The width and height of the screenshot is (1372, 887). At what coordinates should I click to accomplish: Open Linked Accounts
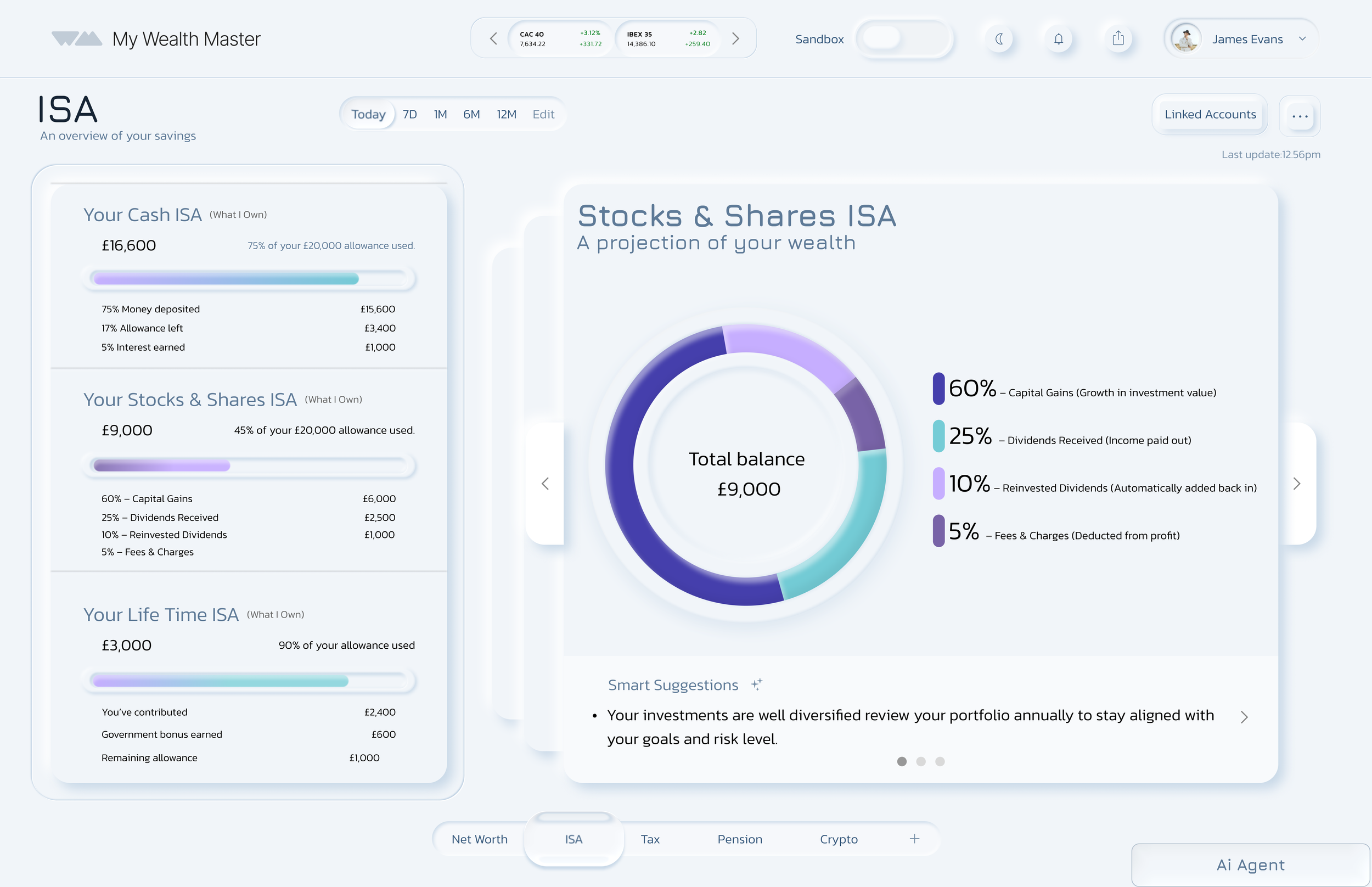pyautogui.click(x=1210, y=114)
